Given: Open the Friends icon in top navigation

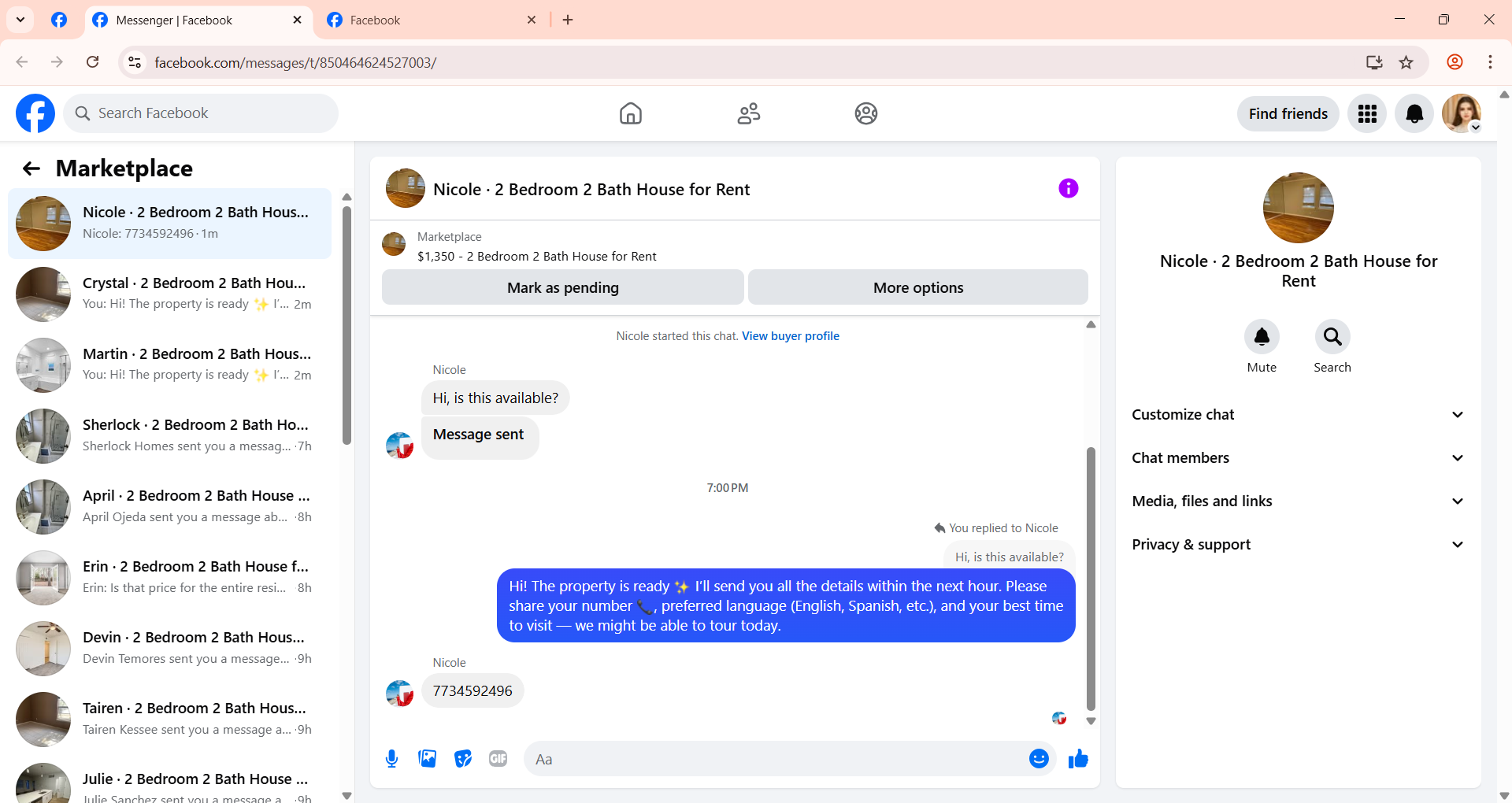Looking at the screenshot, I should 748,113.
